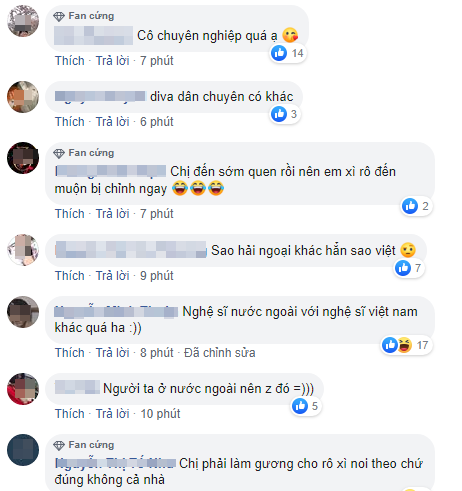
Task: Click Thích on 'Cô chuyên nghiệp quá ạ' comment
Action: [x=70, y=61]
